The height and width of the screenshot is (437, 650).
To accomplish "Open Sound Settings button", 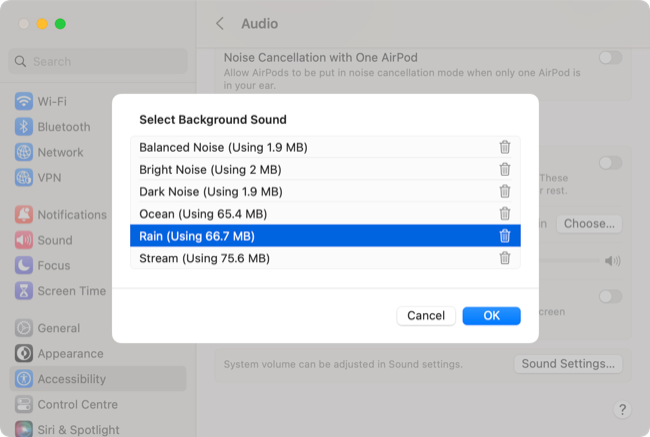I will [569, 364].
